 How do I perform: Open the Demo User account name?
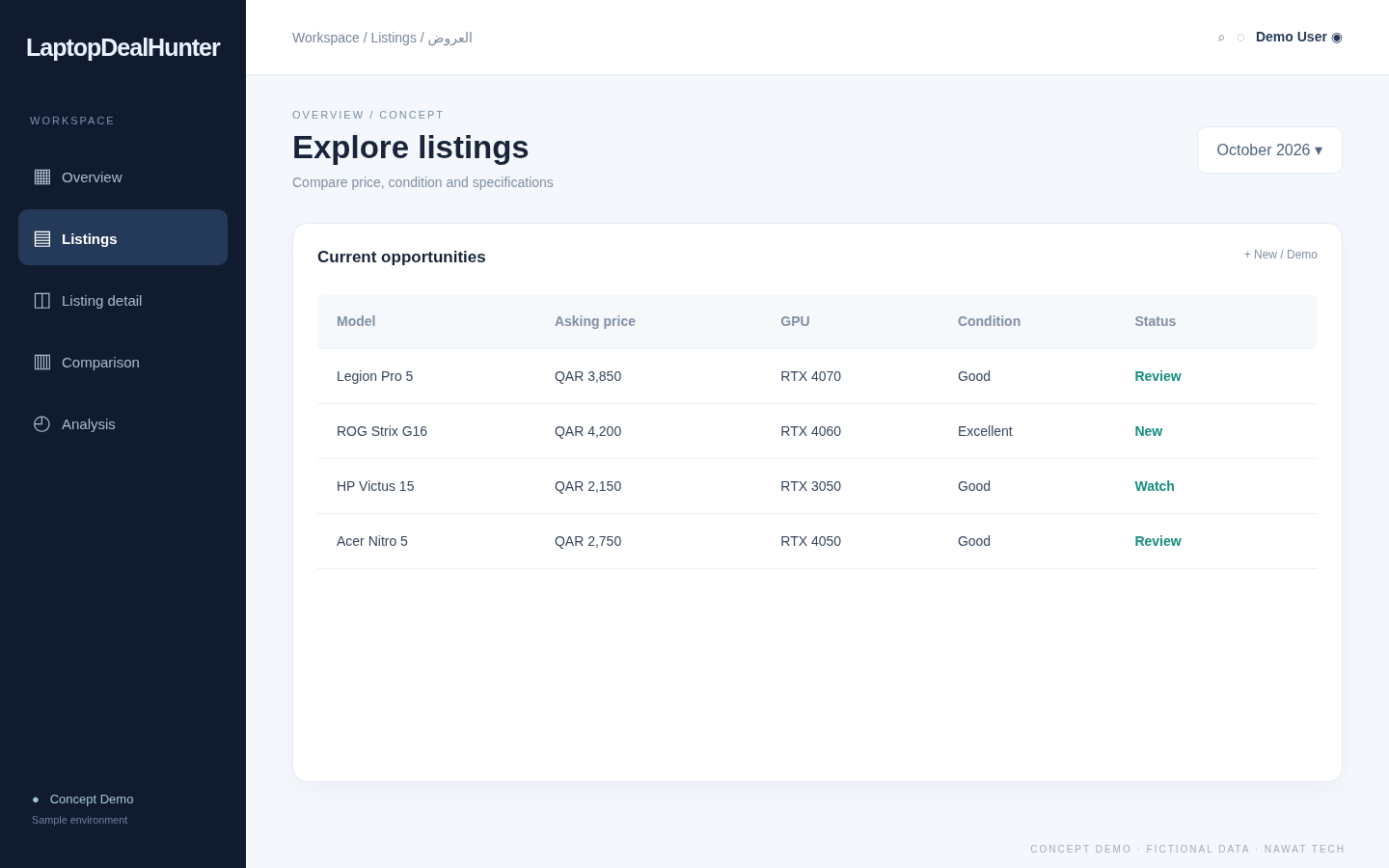[1292, 37]
